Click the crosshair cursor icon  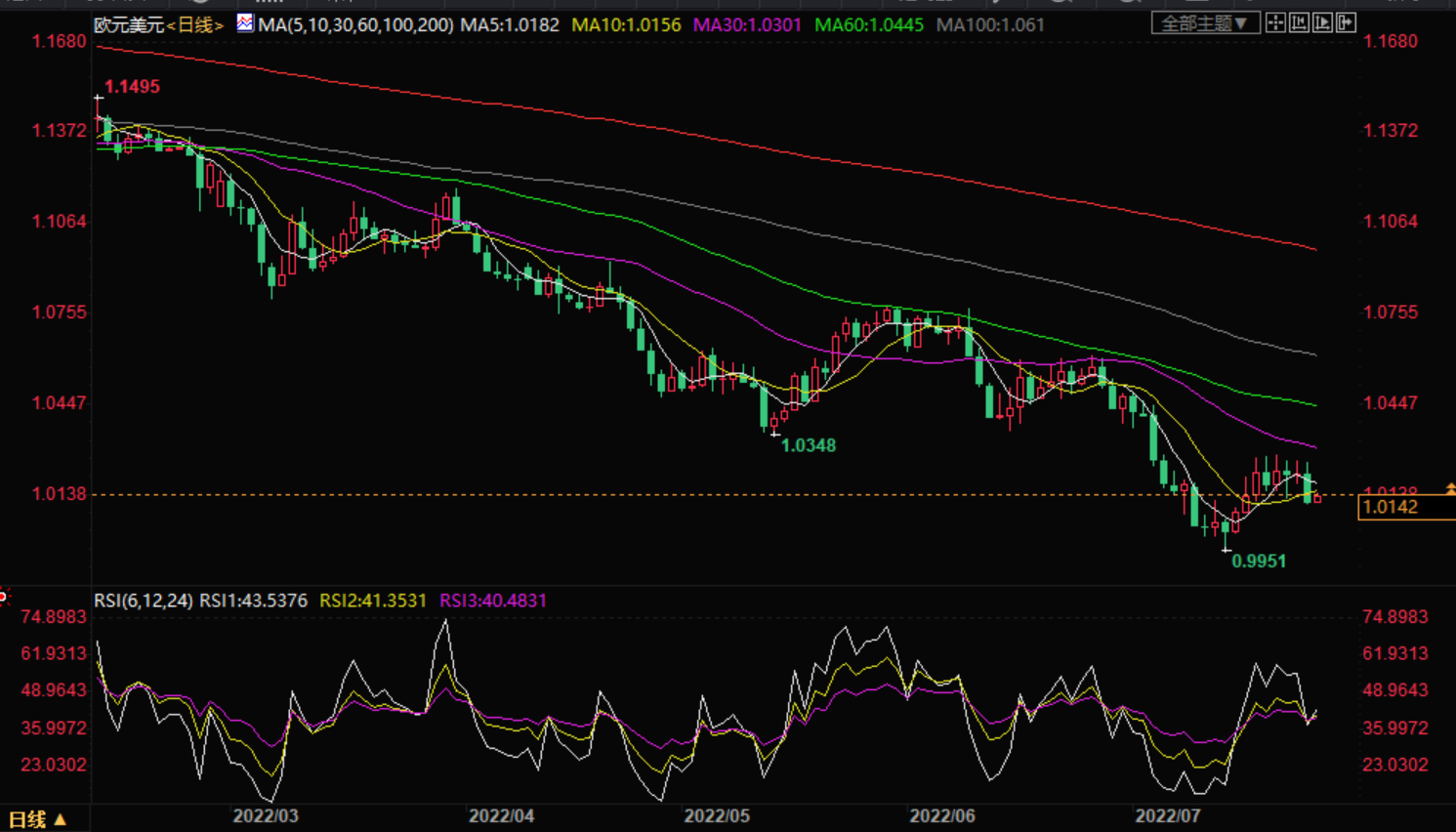(x=1275, y=22)
